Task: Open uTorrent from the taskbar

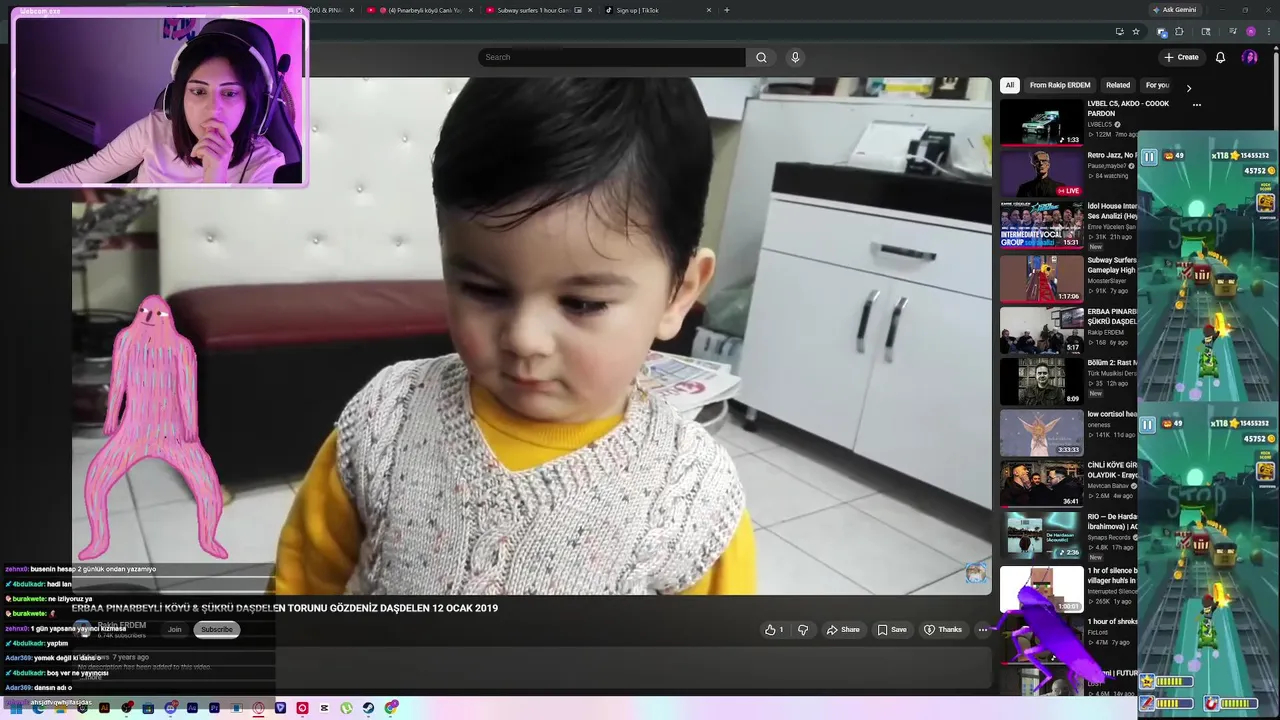Action: [x=346, y=708]
